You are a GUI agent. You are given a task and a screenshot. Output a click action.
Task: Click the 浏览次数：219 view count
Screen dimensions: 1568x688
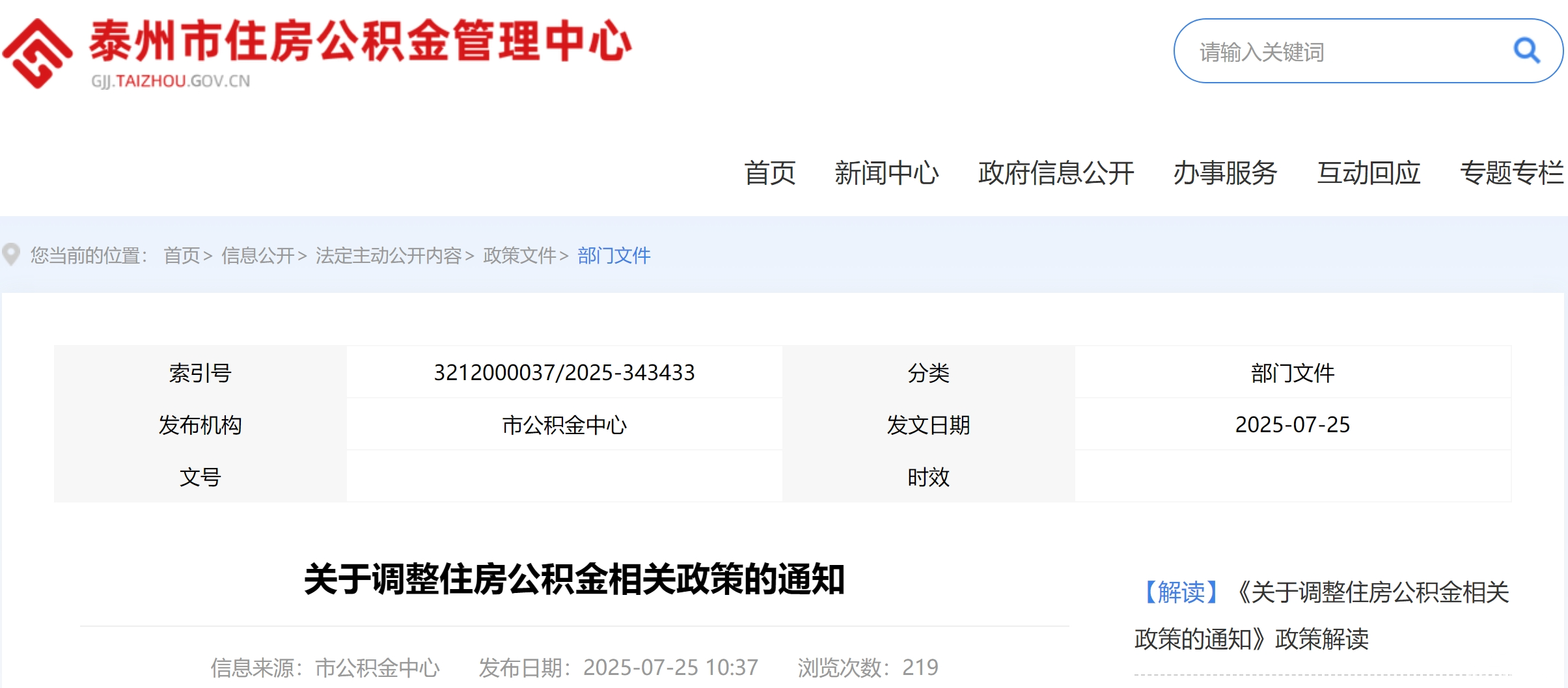(868, 667)
